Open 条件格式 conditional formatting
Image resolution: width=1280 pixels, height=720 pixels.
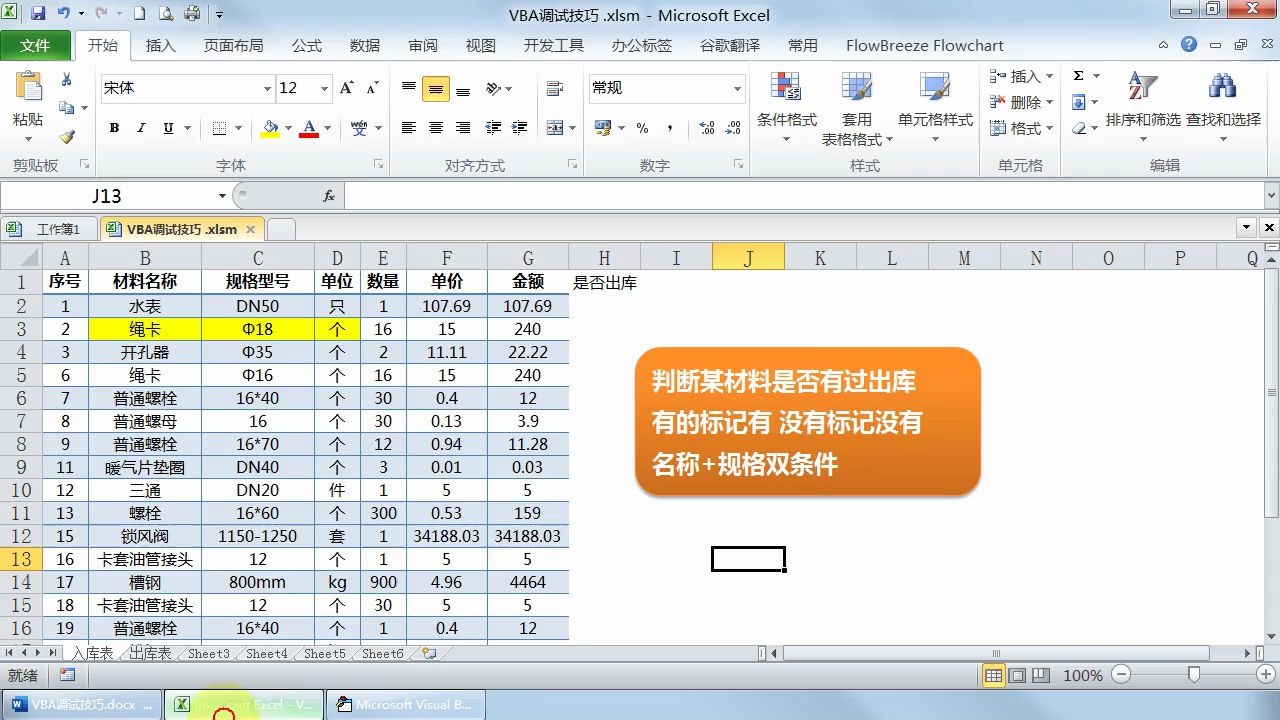click(787, 108)
